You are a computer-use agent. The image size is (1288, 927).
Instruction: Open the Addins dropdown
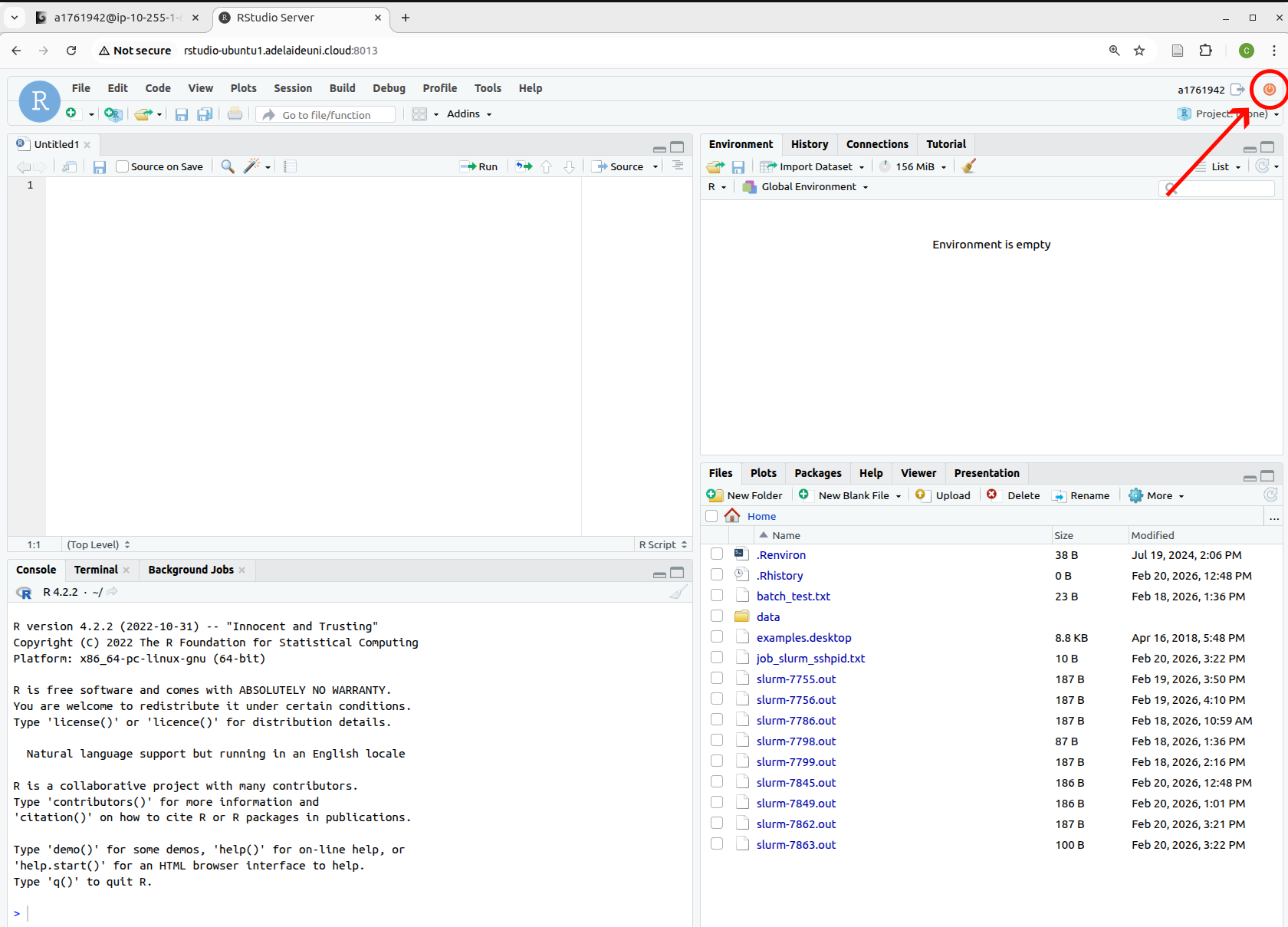point(469,113)
